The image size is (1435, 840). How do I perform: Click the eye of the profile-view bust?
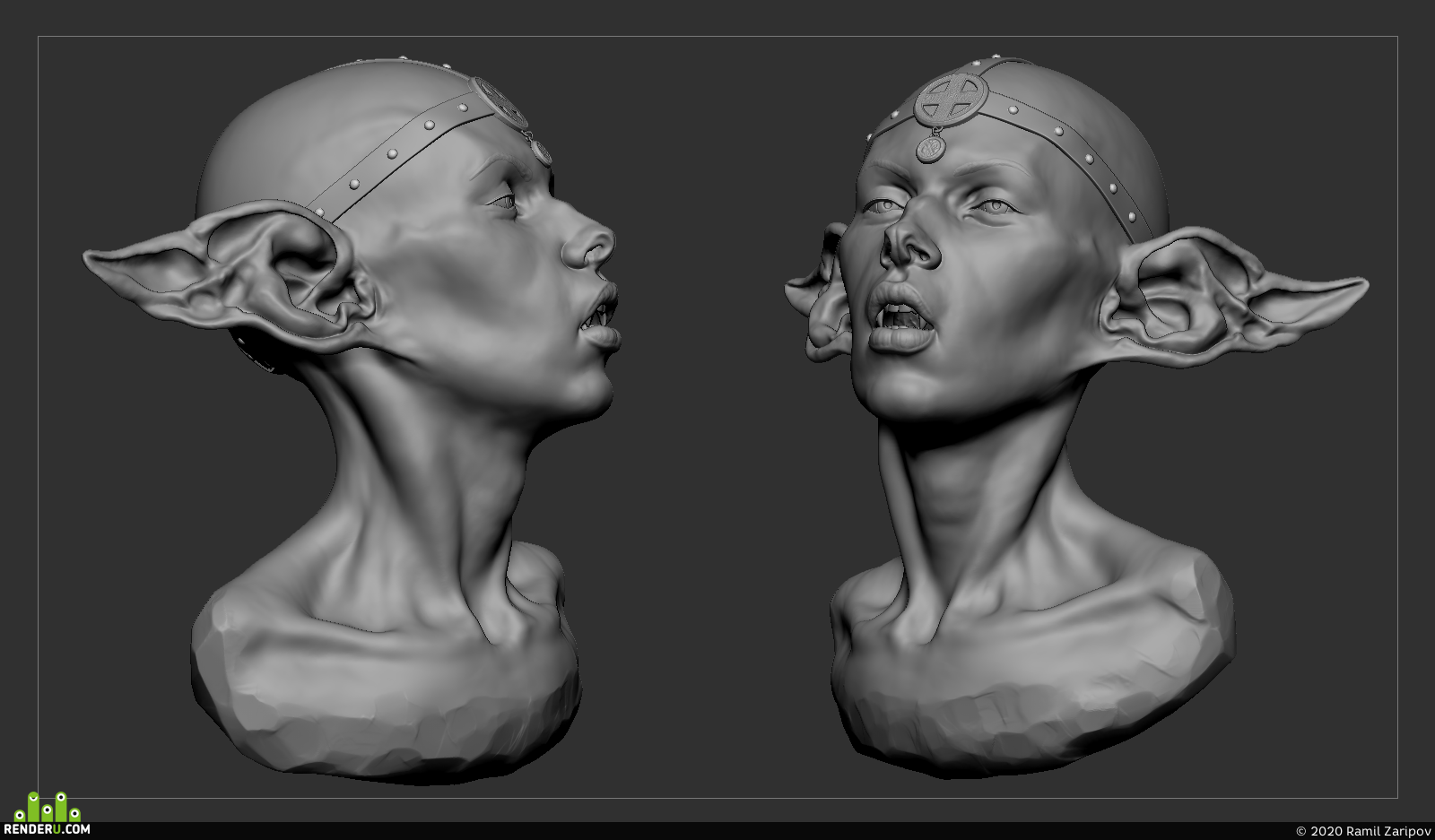tap(504, 202)
